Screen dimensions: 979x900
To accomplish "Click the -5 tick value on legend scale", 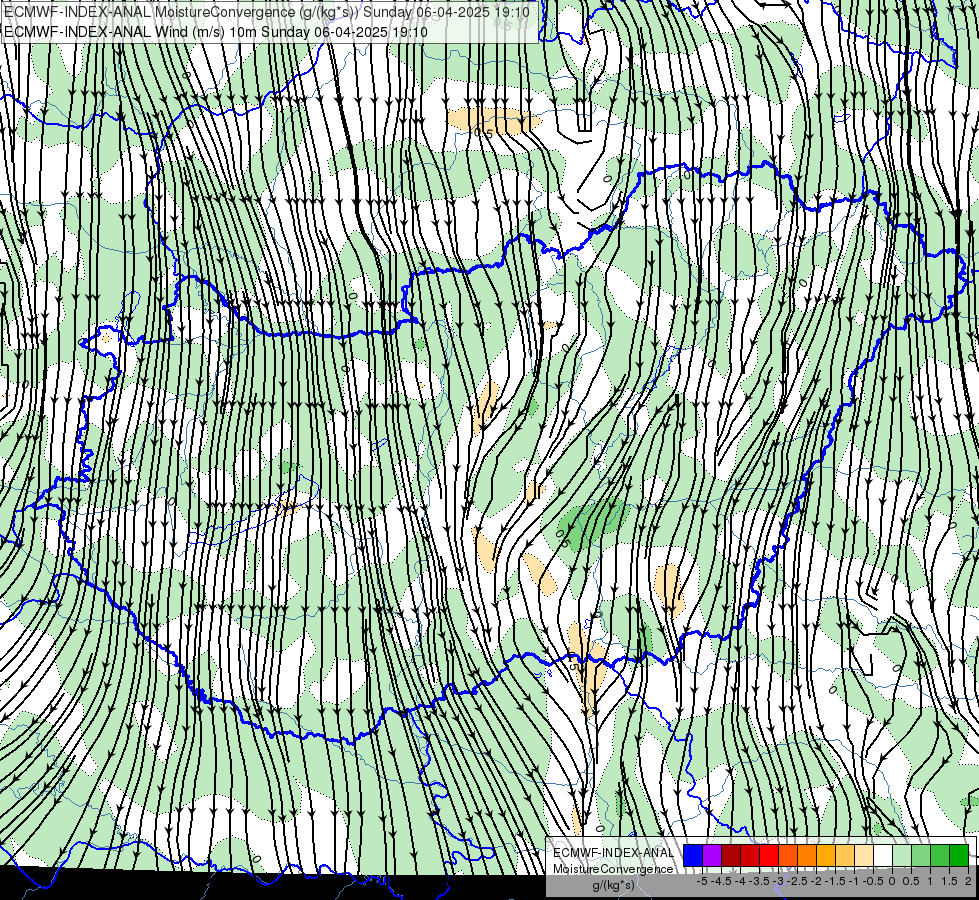I will (702, 881).
